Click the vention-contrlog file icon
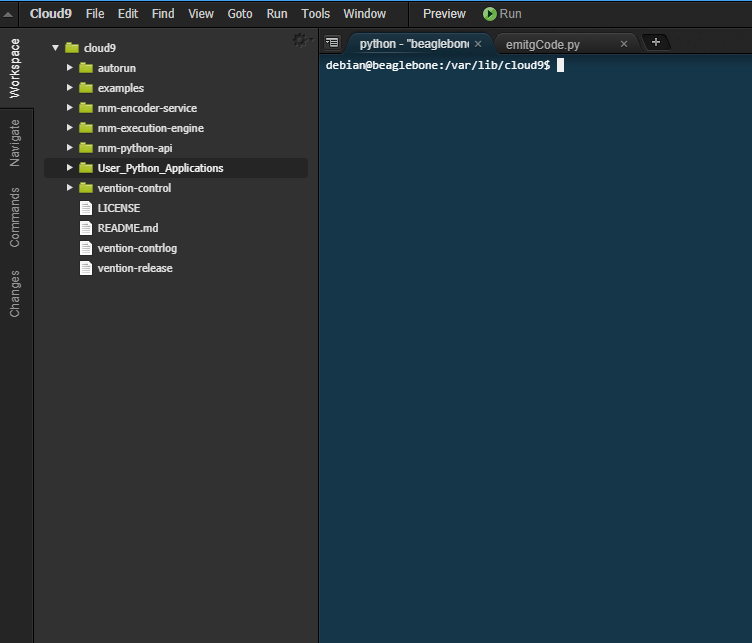The image size is (752, 643). [86, 248]
